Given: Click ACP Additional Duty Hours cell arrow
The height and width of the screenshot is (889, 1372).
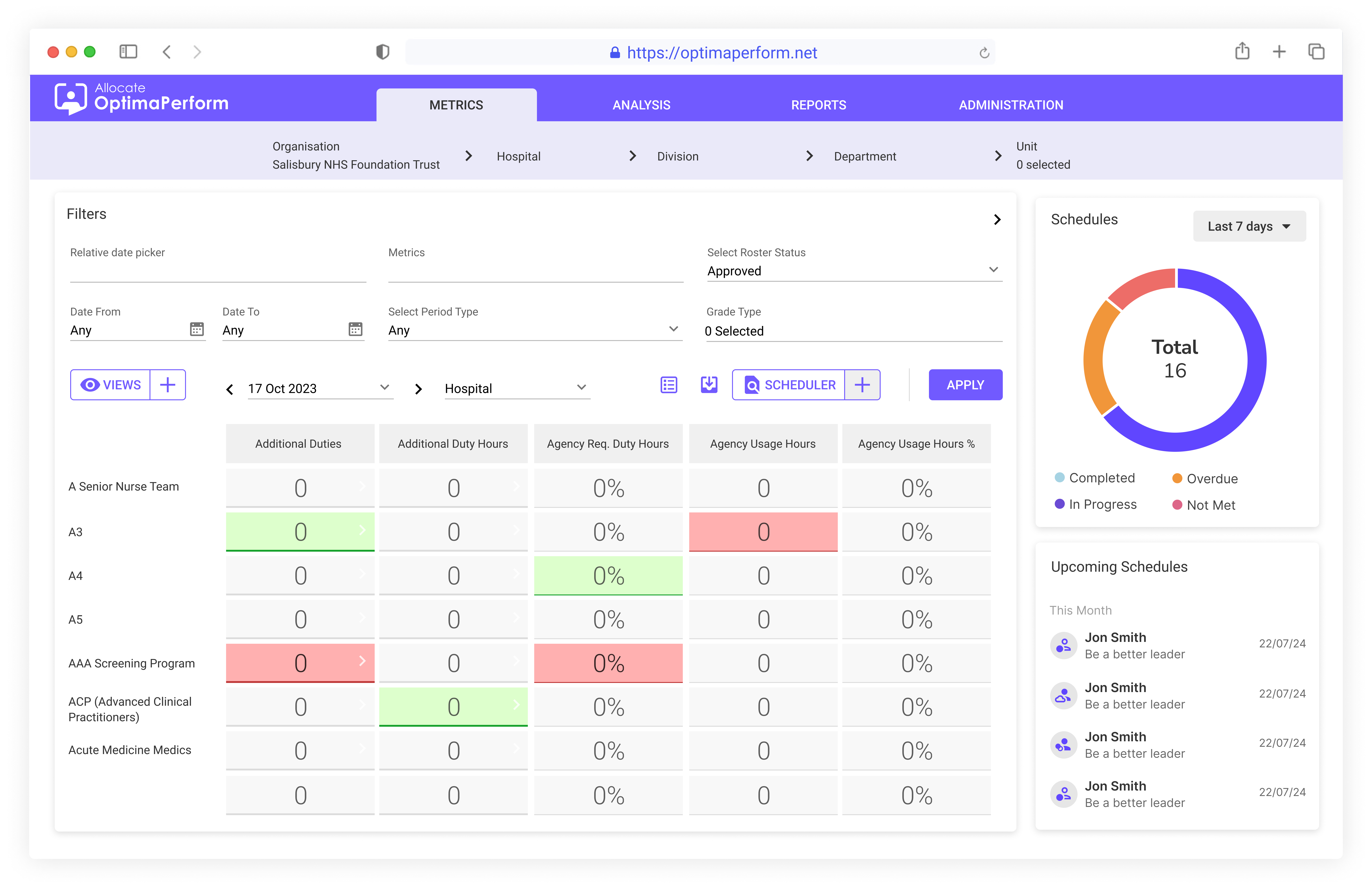Looking at the screenshot, I should point(516,705).
